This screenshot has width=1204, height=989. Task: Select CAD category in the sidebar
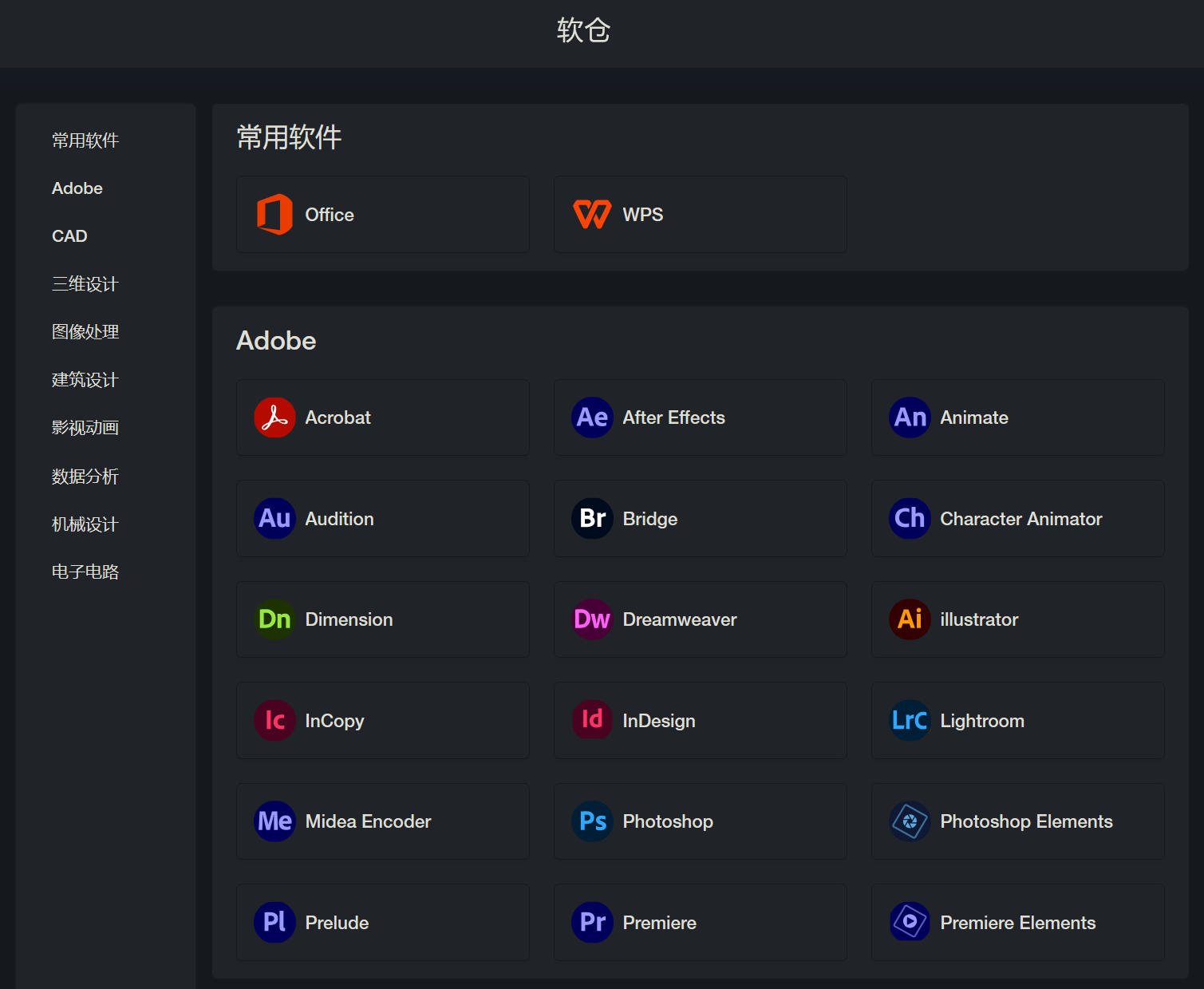click(x=69, y=236)
